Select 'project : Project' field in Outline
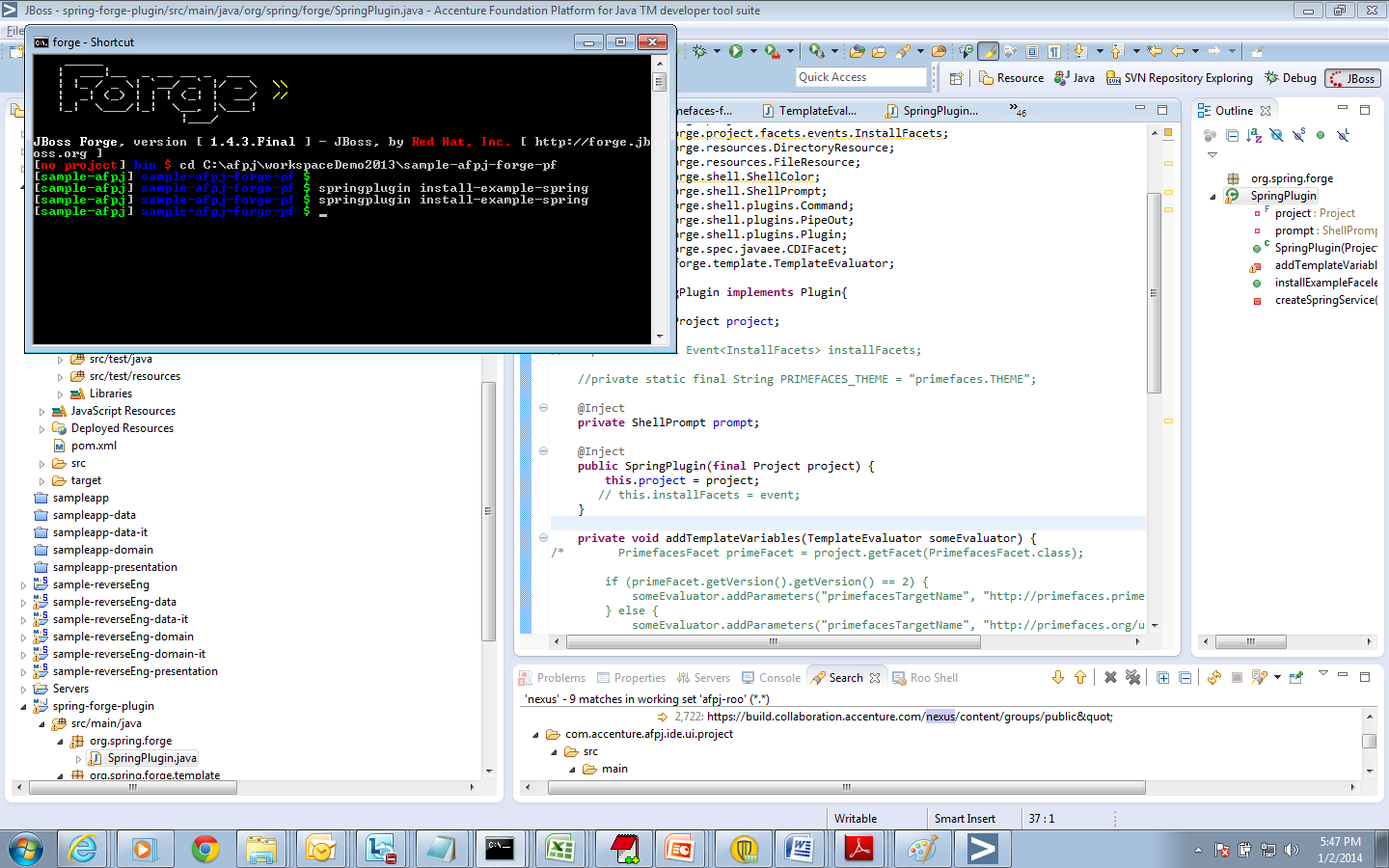The height and width of the screenshot is (868, 1389). [1315, 213]
